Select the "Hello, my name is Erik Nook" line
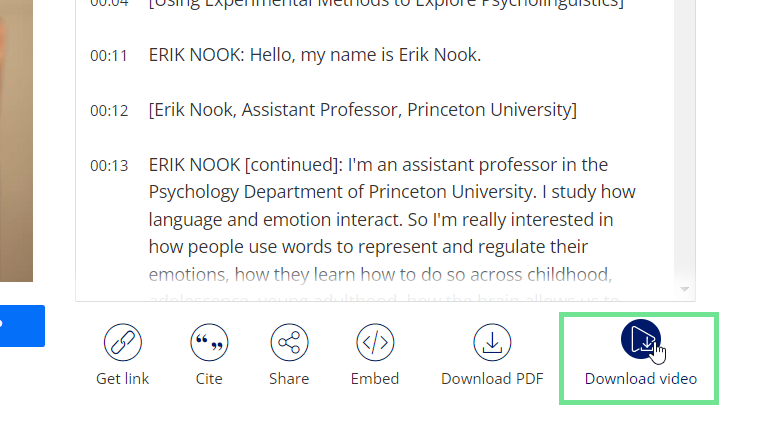 (x=315, y=55)
